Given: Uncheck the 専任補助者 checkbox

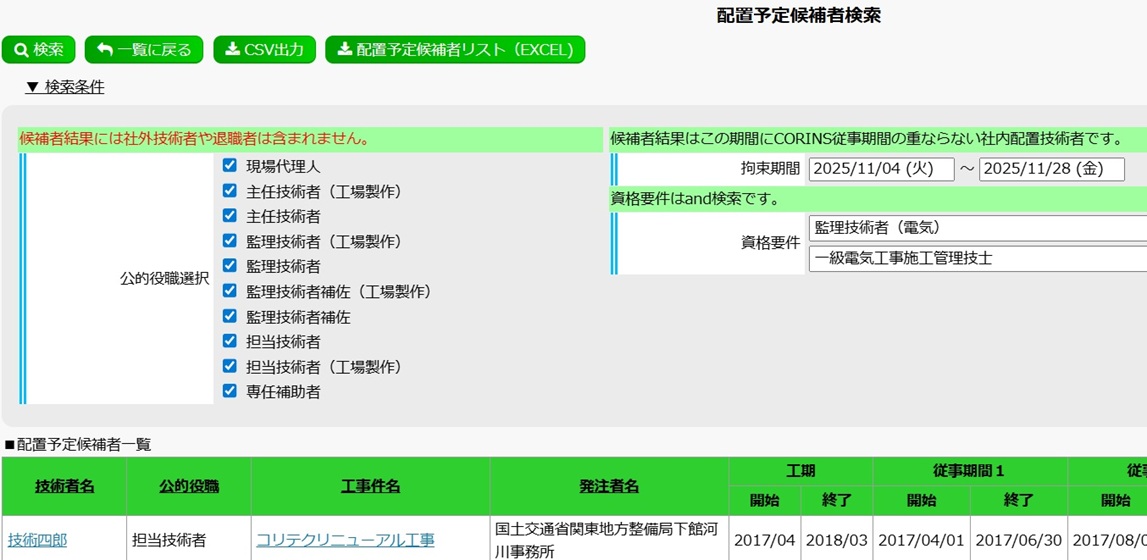Looking at the screenshot, I should (x=230, y=391).
